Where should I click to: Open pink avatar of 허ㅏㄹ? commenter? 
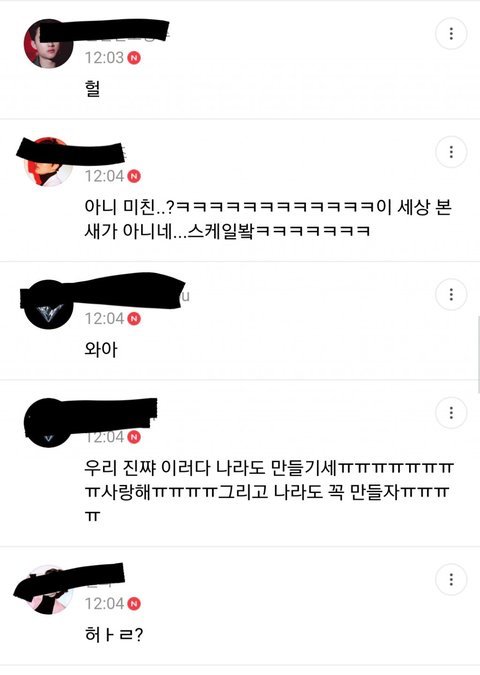tap(48, 590)
